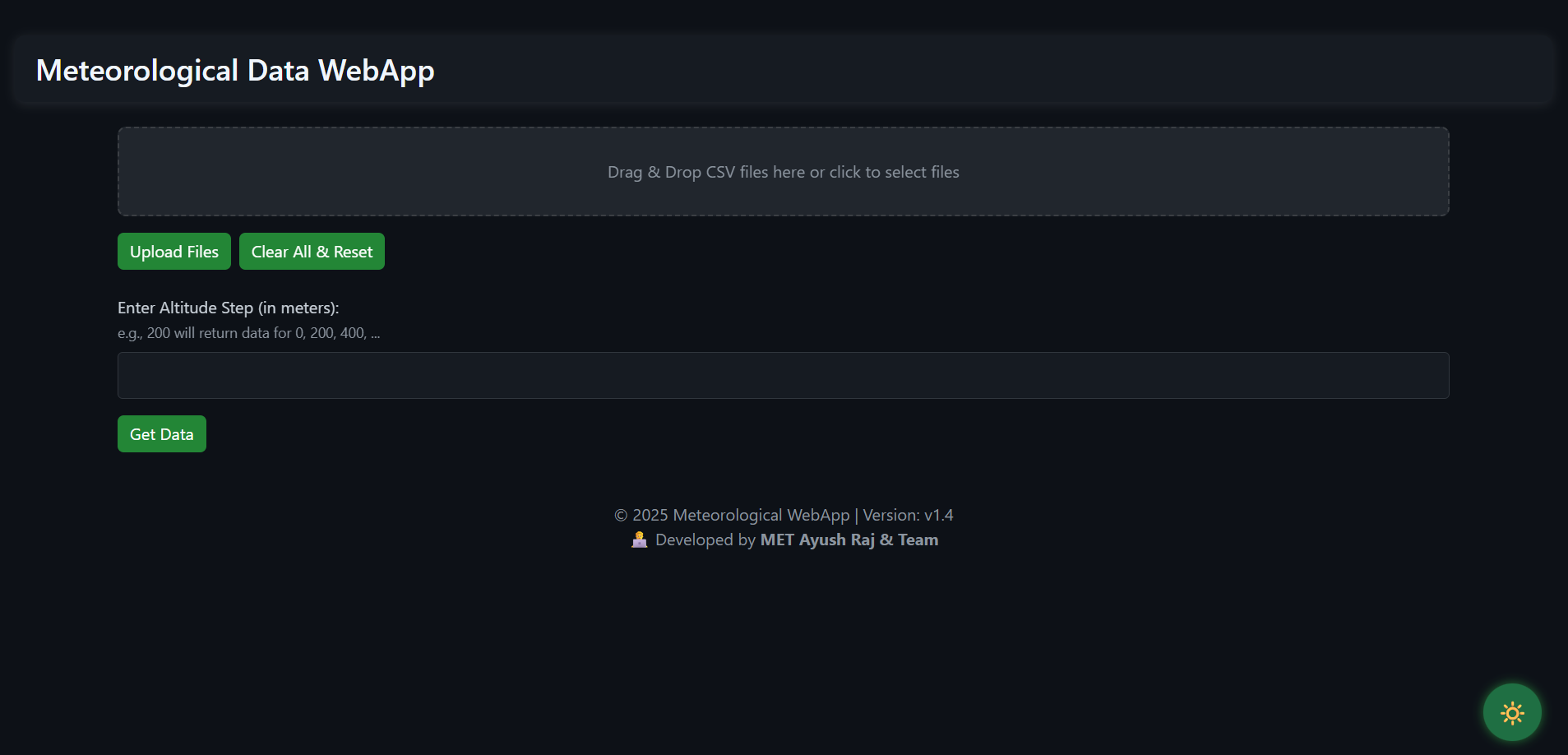Screen dimensions: 1568x755
Task: Click 'MET Ayush Raj & Team' credit
Action: click(x=849, y=540)
